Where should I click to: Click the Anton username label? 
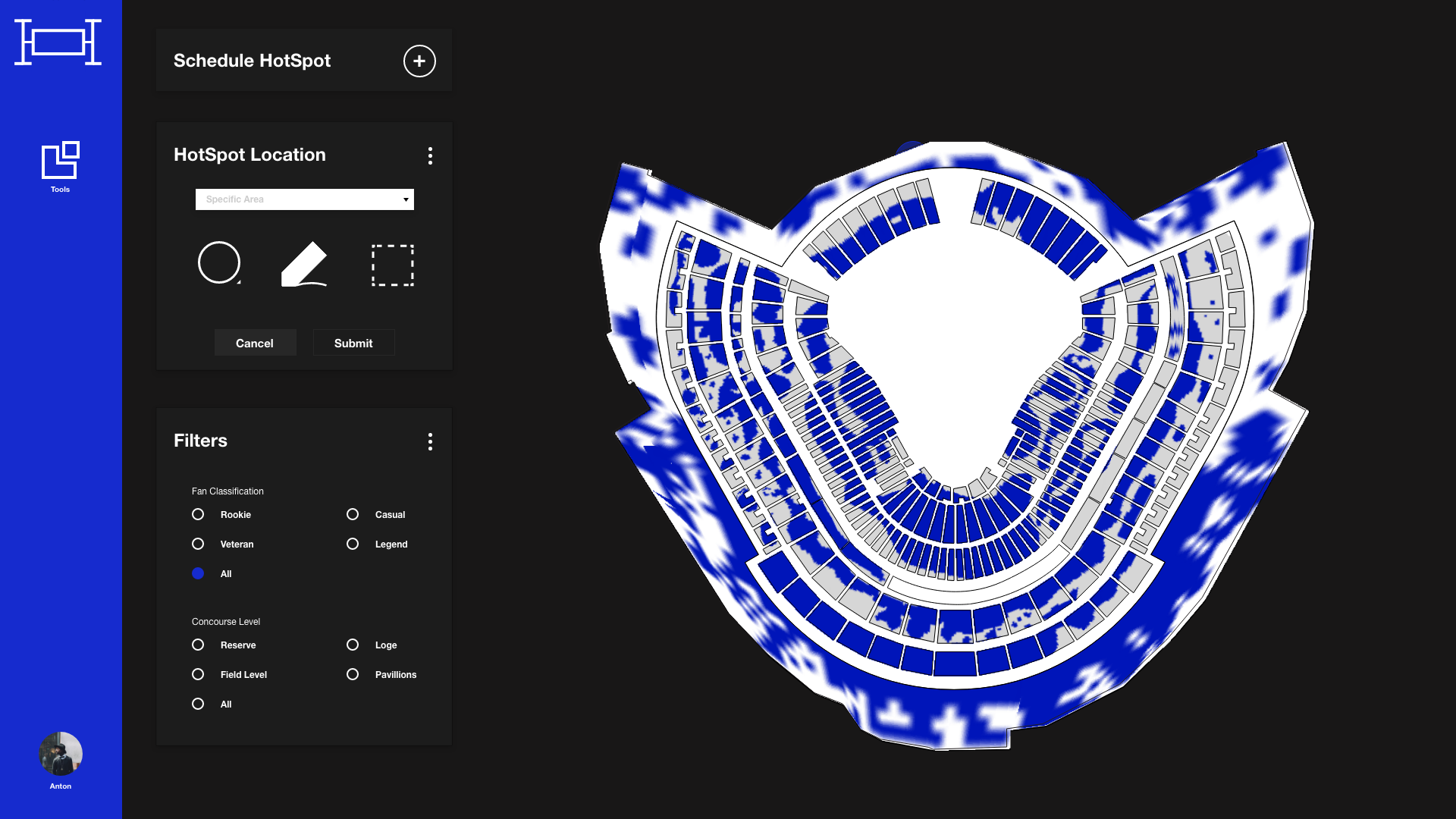pos(61,786)
